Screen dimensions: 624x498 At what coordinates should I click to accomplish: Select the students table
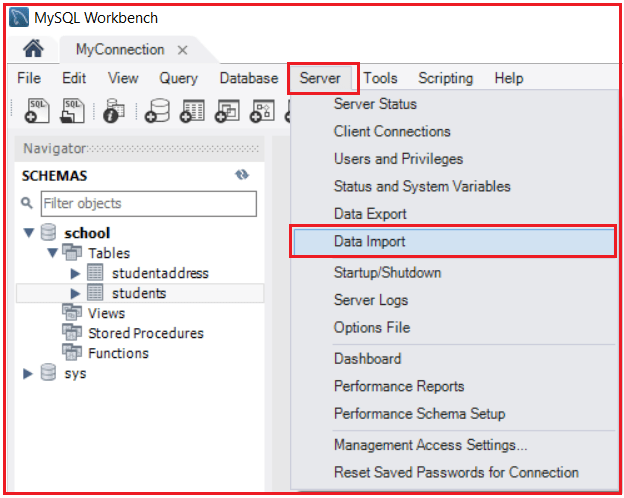point(139,293)
